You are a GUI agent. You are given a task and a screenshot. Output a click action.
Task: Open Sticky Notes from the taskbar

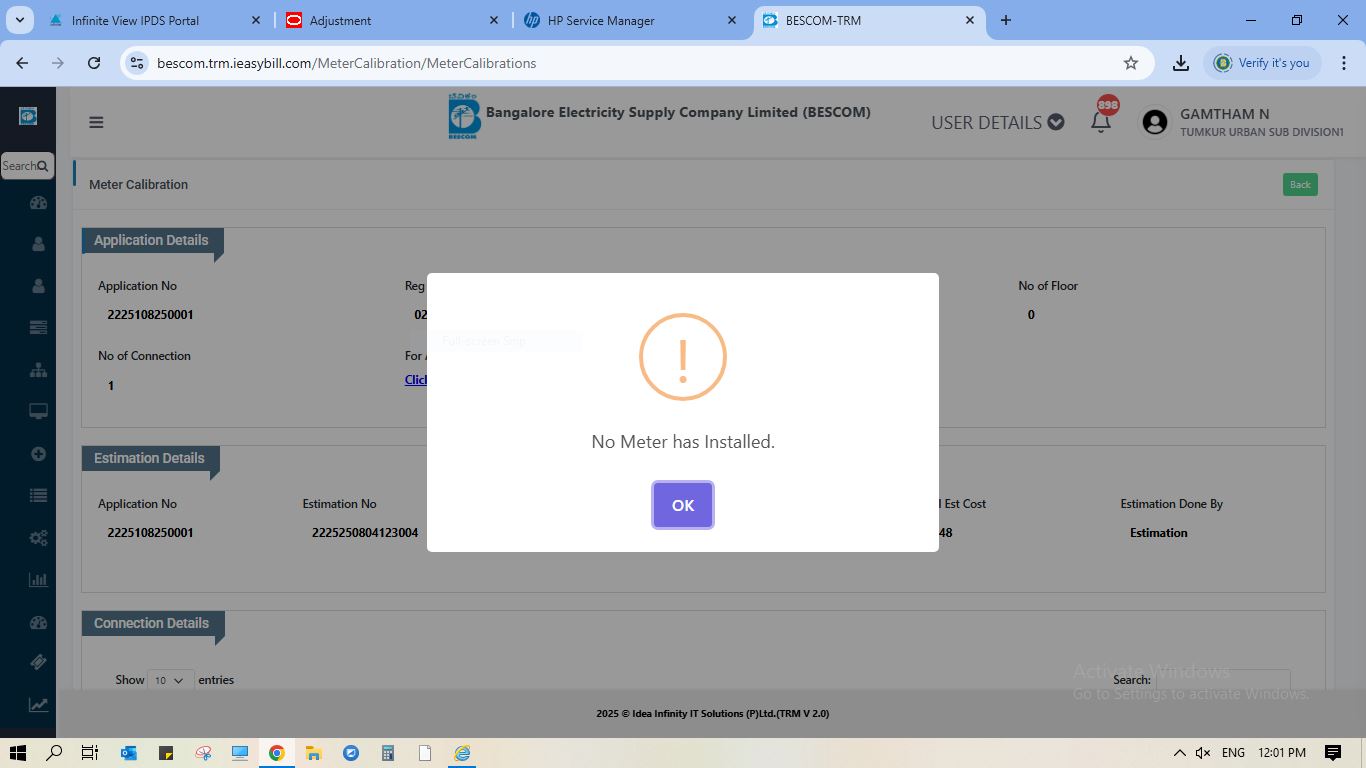click(166, 753)
